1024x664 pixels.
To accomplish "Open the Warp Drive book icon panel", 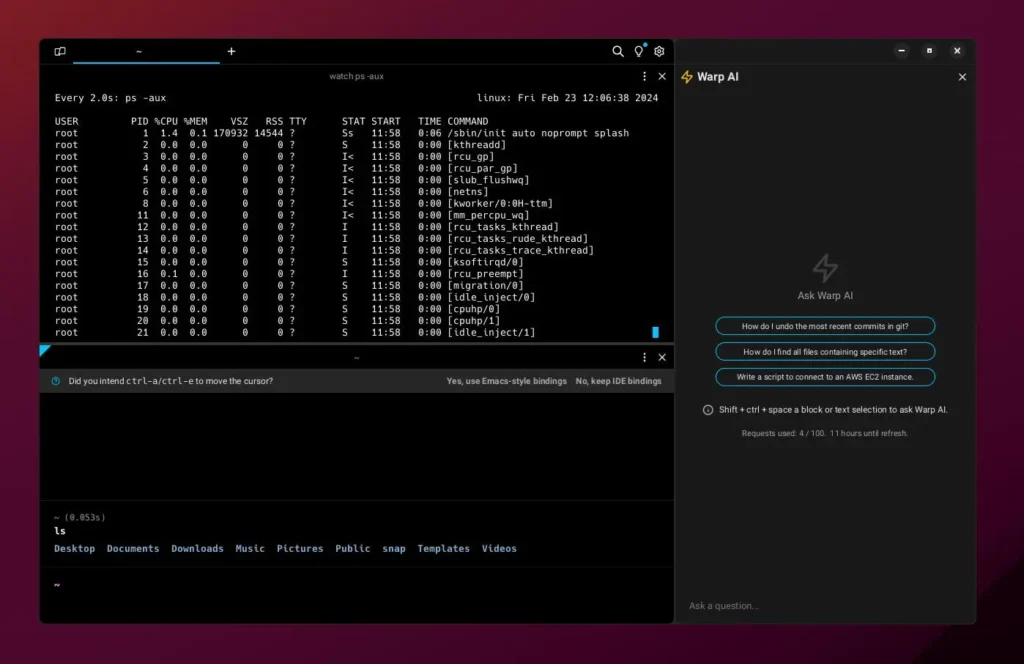I will [x=60, y=51].
